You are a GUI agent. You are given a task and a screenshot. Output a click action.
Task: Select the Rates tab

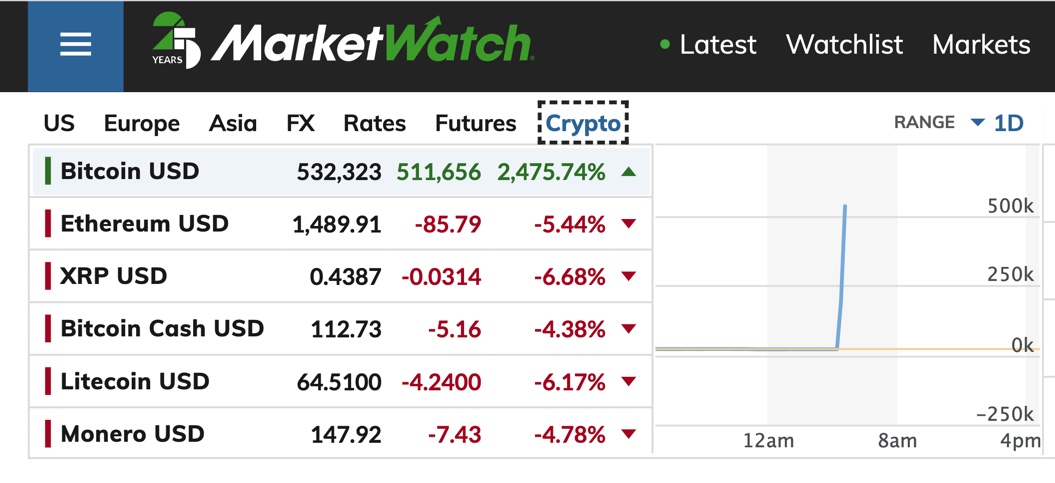pos(374,124)
